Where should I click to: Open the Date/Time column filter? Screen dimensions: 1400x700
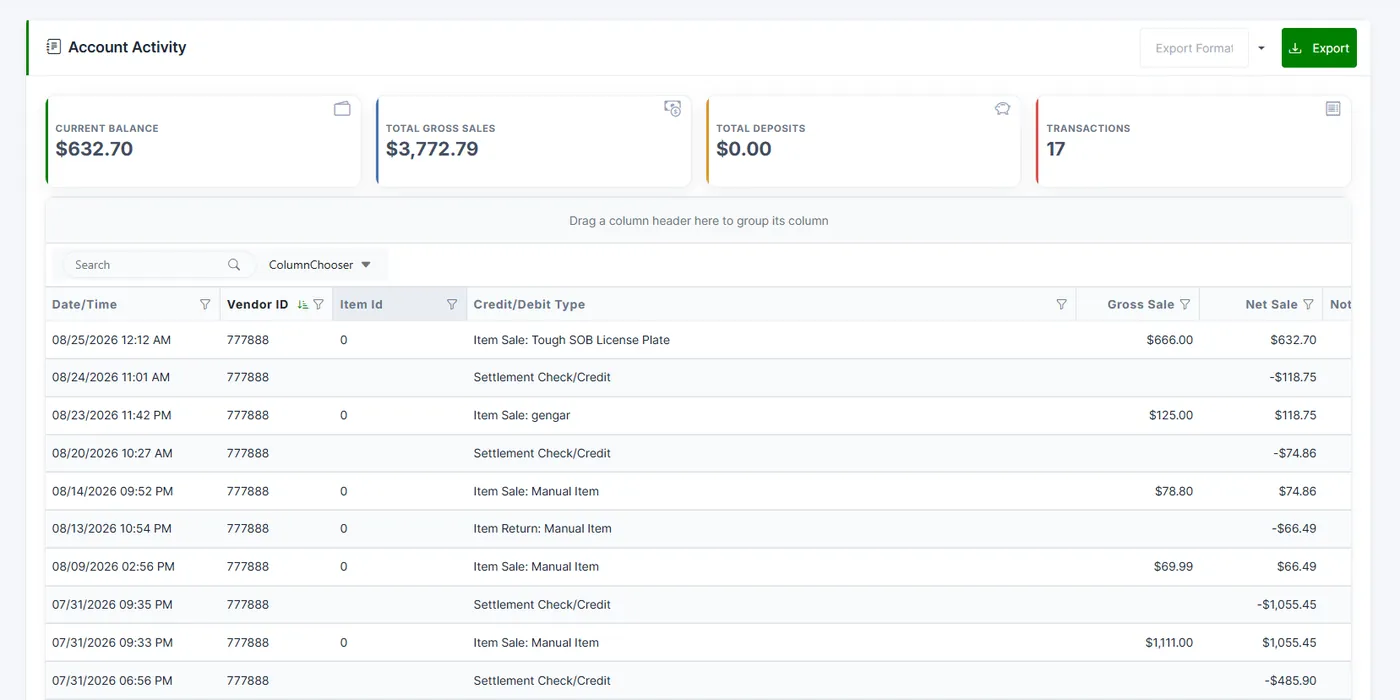[205, 304]
